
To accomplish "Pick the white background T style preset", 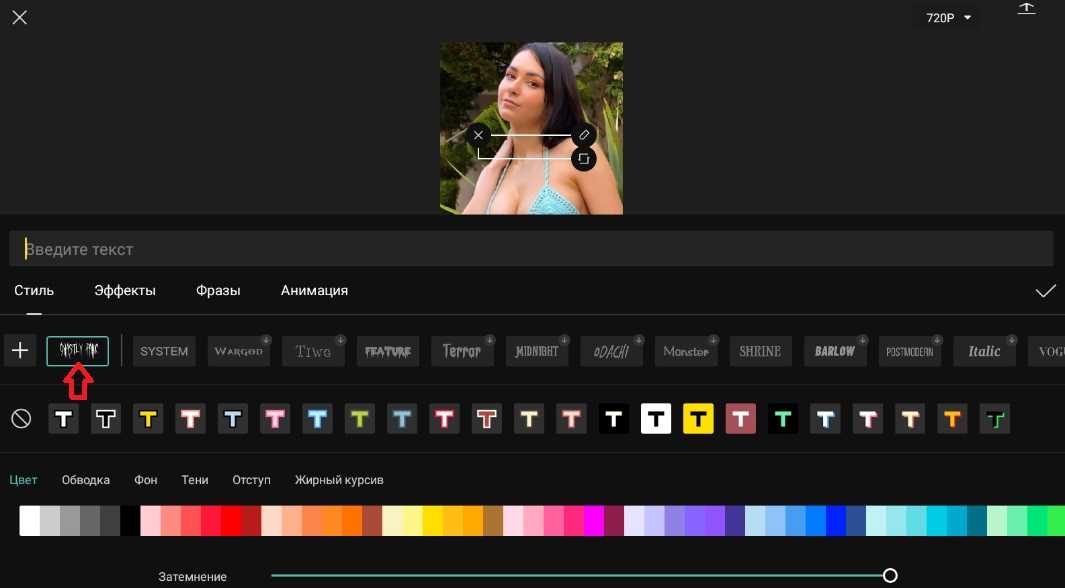I will 655,419.
